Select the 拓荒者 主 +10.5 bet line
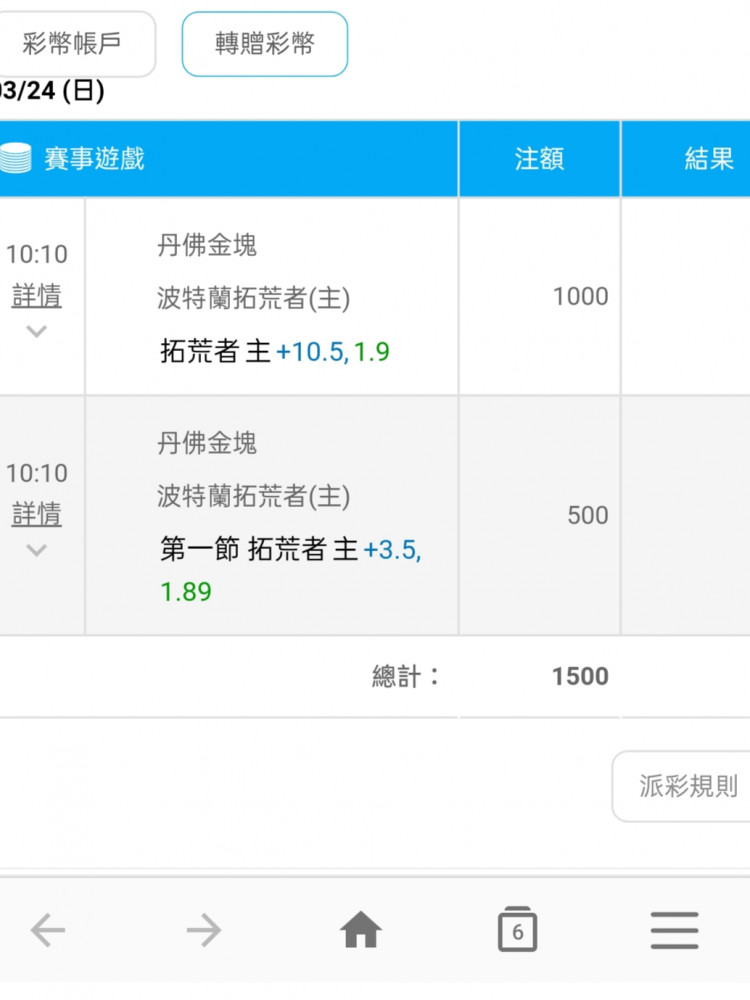This screenshot has height=1000, width=750. [274, 352]
